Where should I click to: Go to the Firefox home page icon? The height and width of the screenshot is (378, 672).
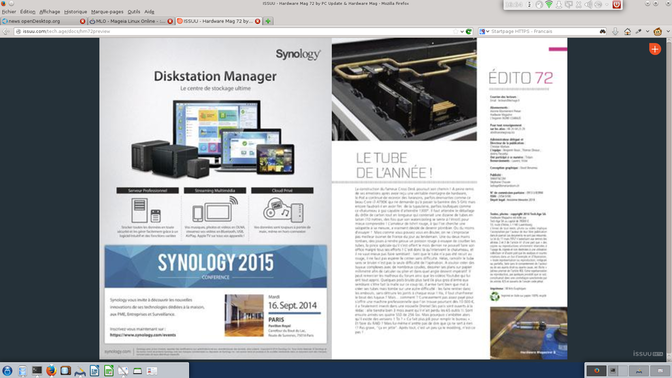(x=627, y=31)
